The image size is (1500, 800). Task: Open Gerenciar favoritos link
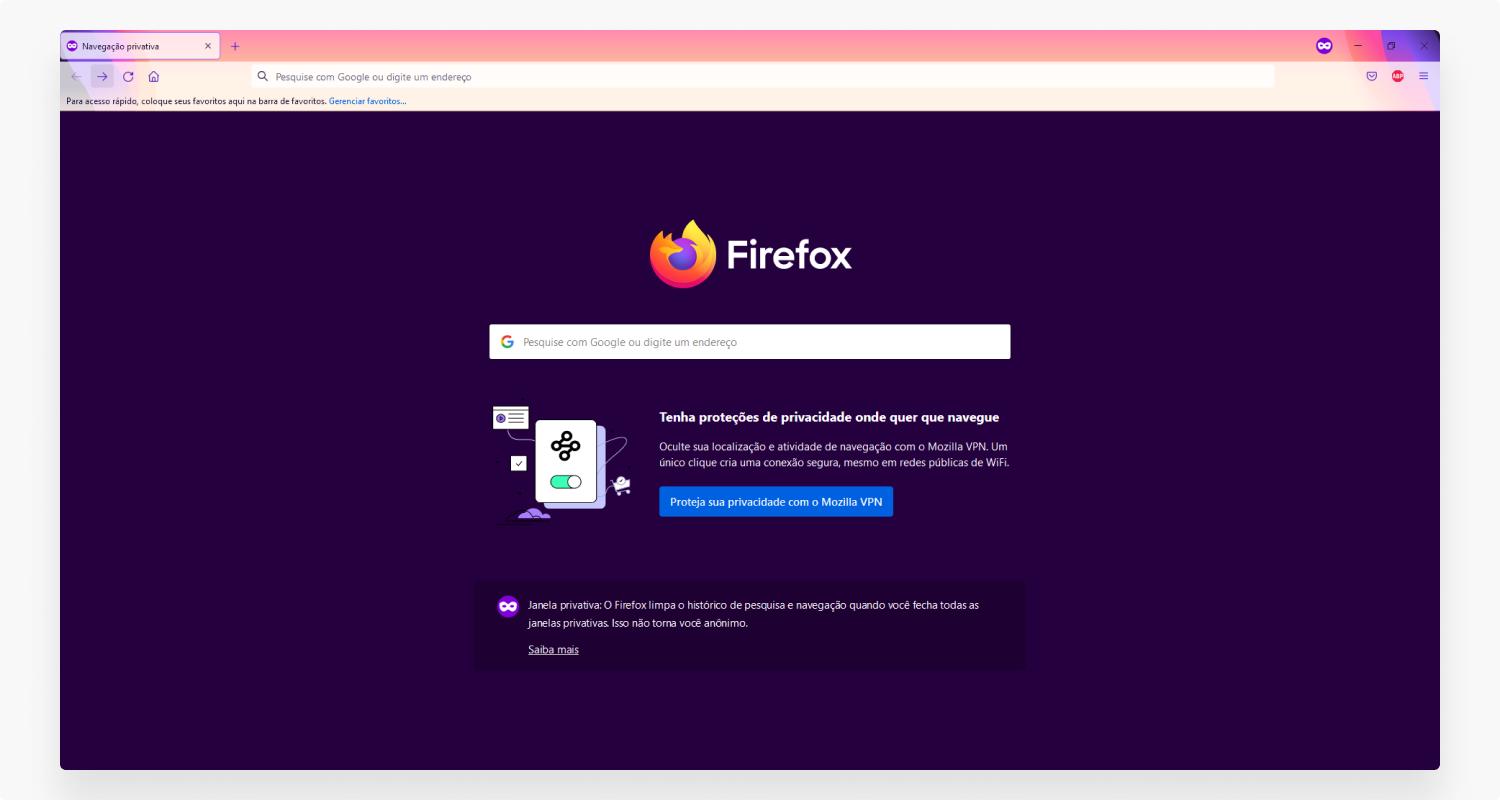pyautogui.click(x=367, y=101)
